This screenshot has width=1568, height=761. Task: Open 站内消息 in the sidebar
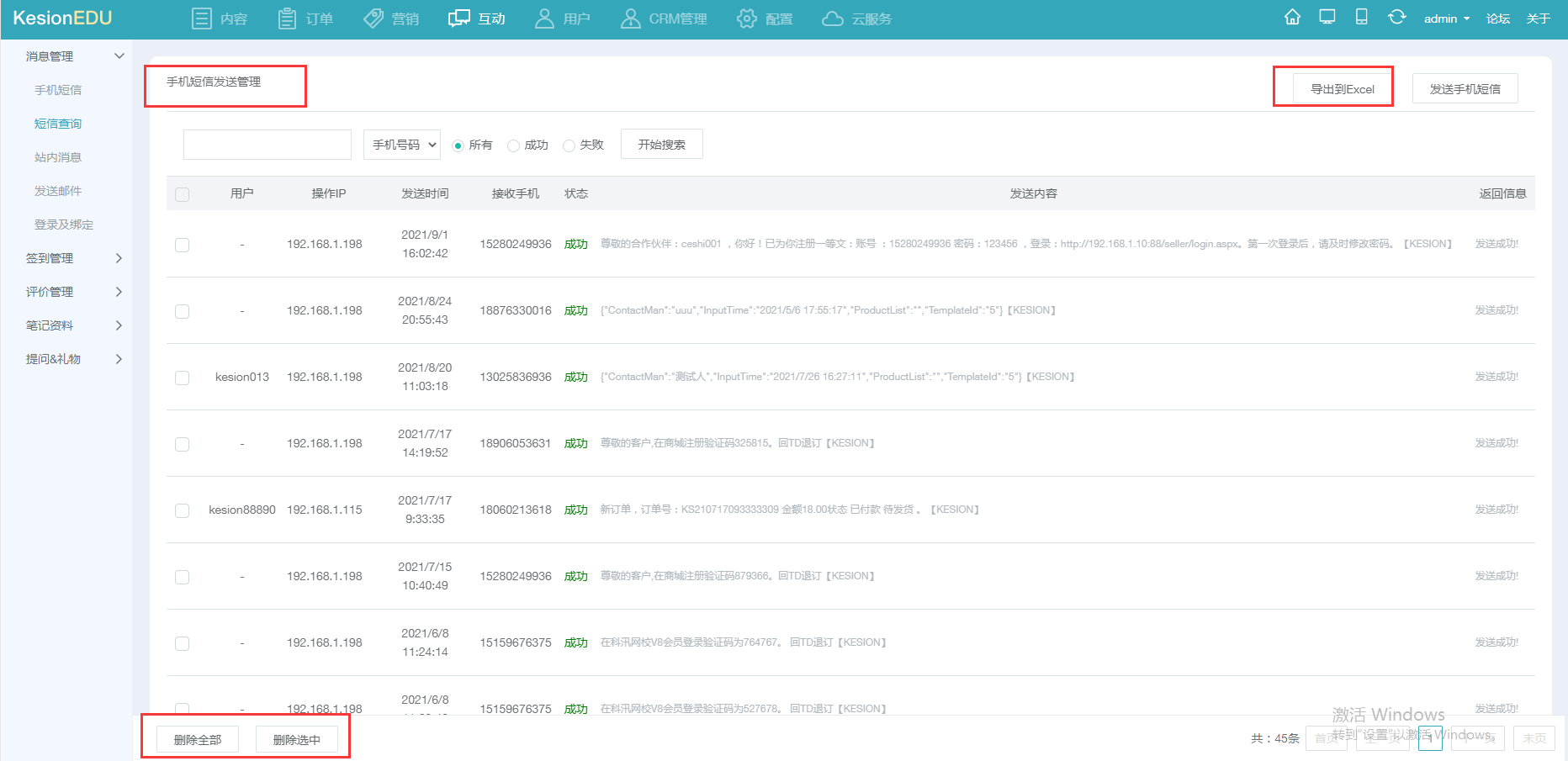pos(58,157)
